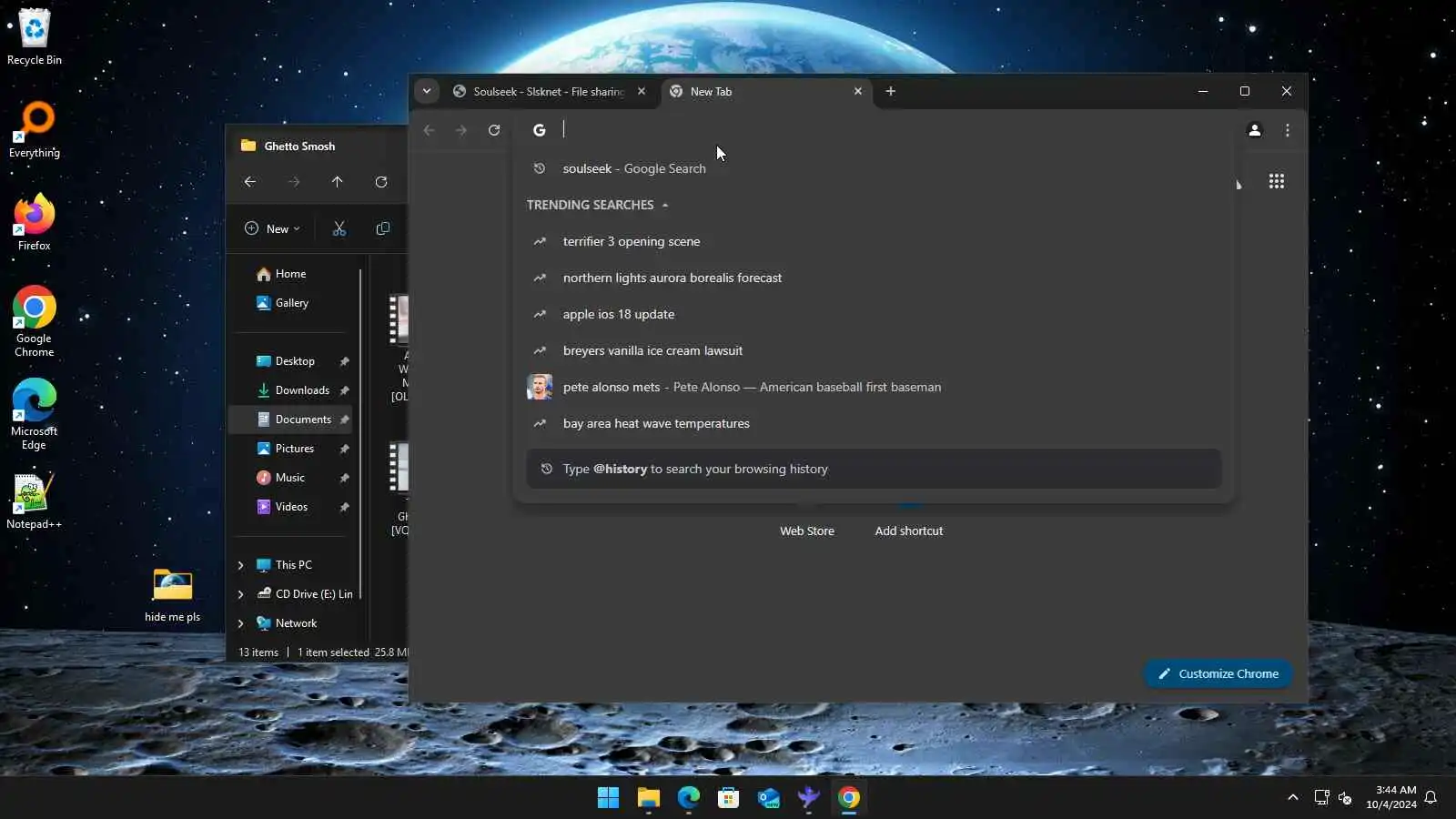This screenshot has height=819, width=1456.
Task: Open the New dropdown in File Explorer
Action: click(x=272, y=229)
